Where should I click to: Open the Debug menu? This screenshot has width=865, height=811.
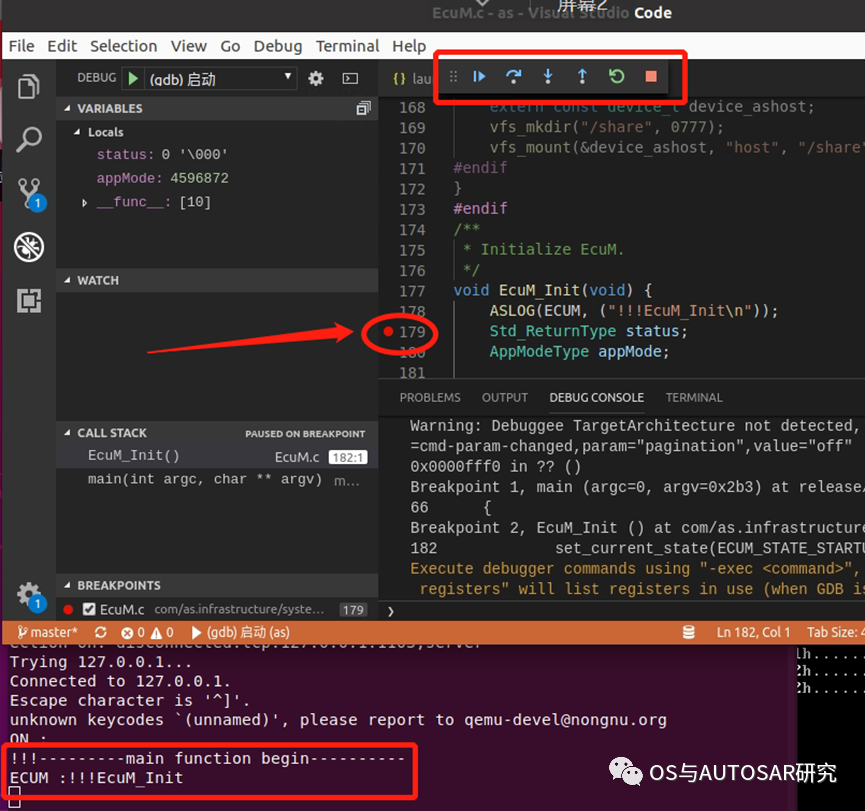(277, 46)
